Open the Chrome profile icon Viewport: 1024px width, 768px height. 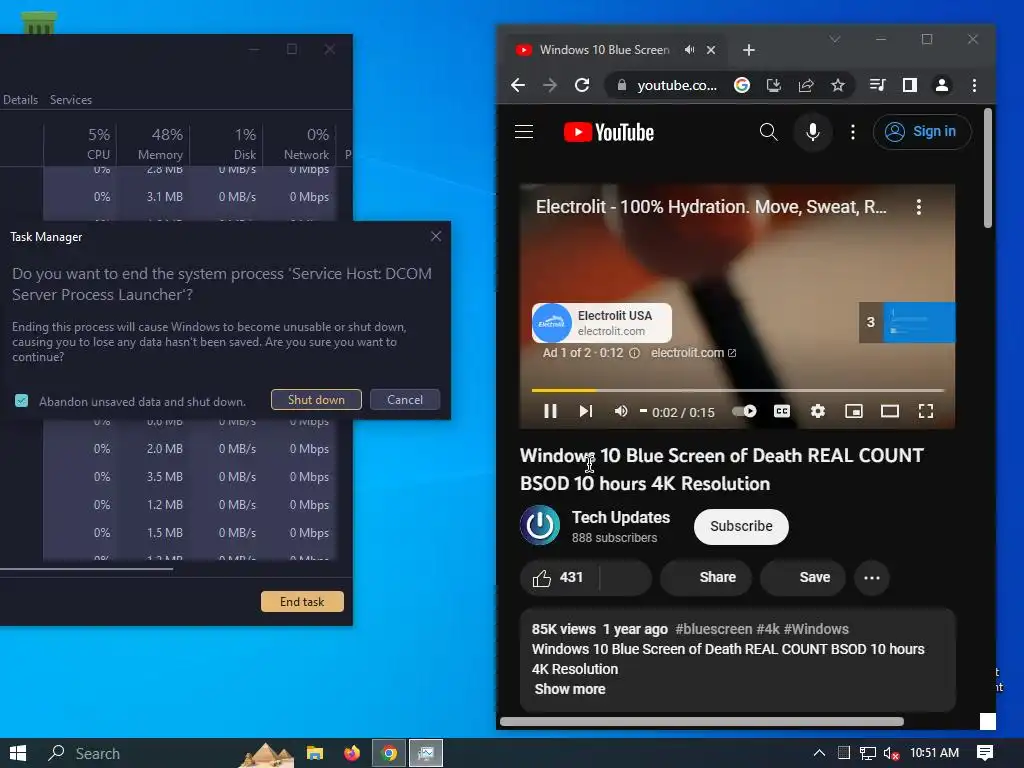coord(942,85)
